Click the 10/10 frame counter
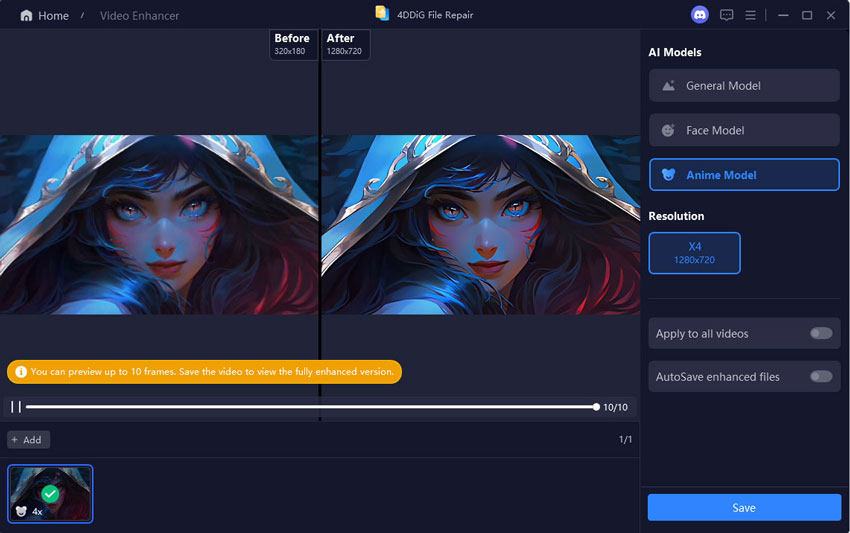This screenshot has height=533, width=850. (615, 407)
